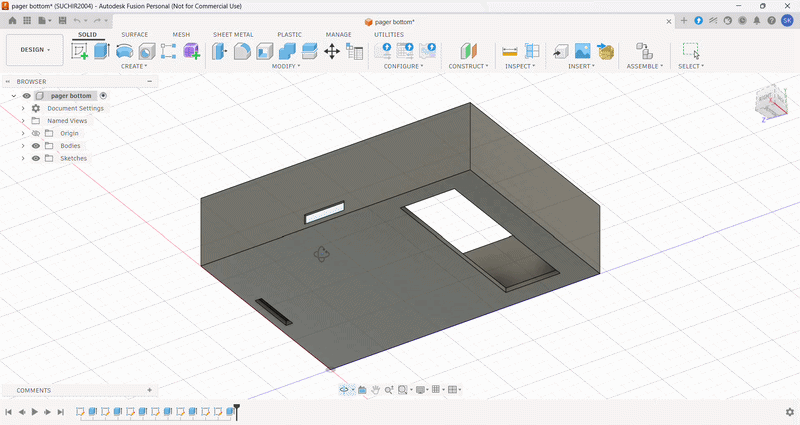Open a new design tab with plus
This screenshot has width=800, height=425.
pos(684,20)
